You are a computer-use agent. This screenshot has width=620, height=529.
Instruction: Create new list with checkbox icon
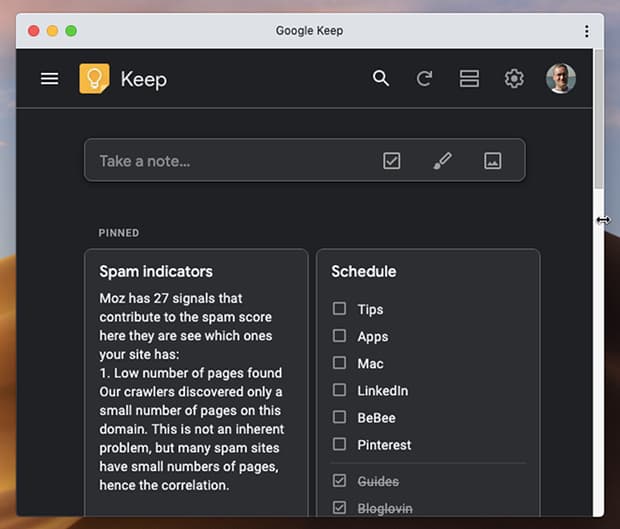pos(392,161)
